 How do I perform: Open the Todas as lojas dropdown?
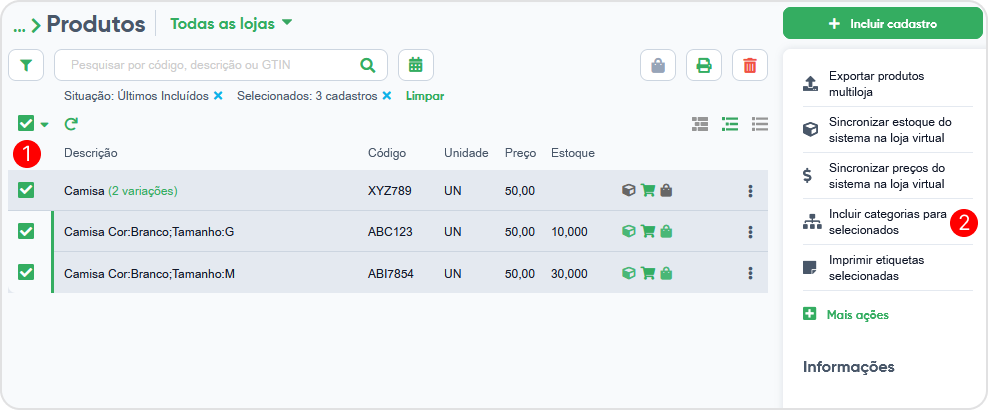click(231, 22)
